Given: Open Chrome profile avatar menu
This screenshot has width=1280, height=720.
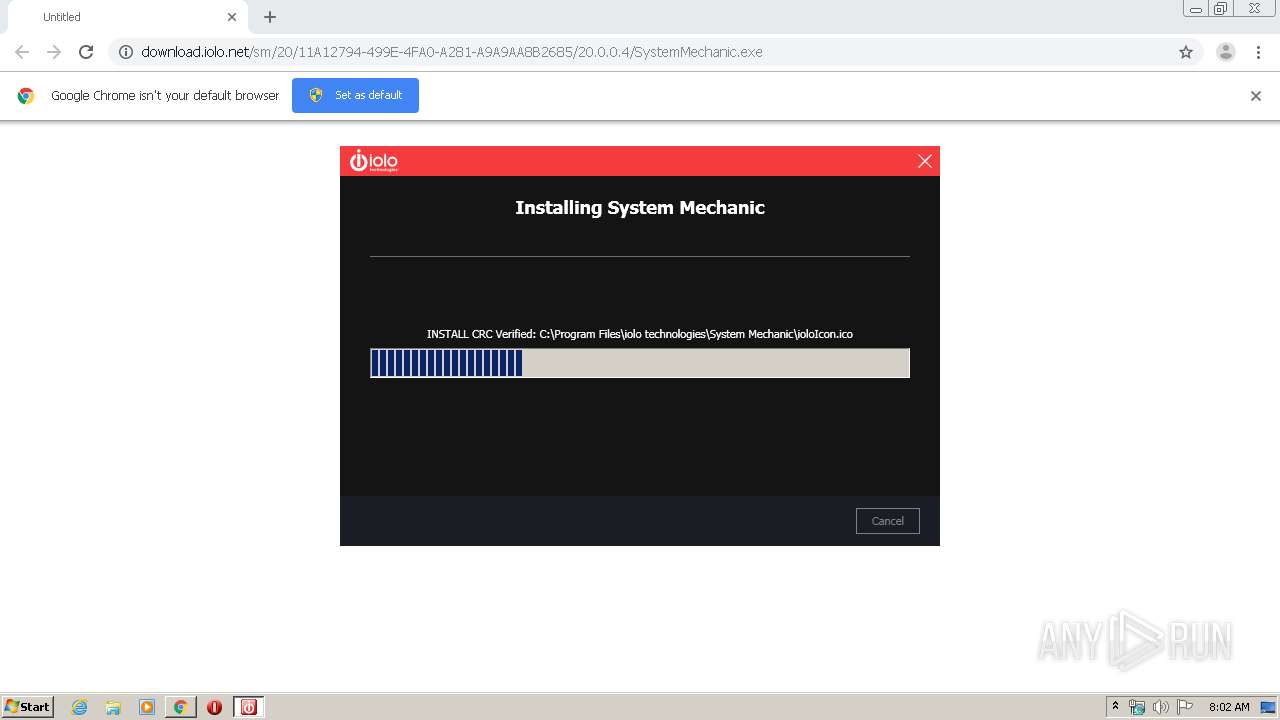Looking at the screenshot, I should click(x=1226, y=52).
